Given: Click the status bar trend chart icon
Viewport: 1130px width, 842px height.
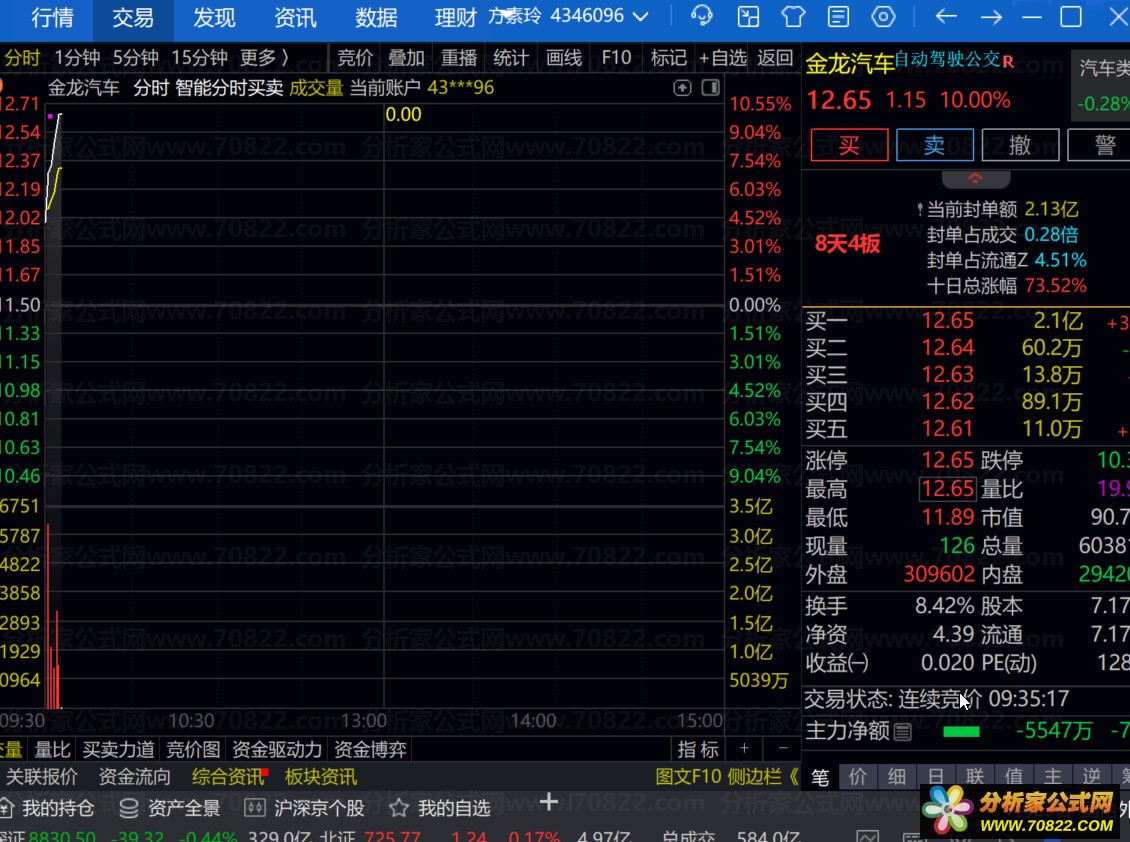Looking at the screenshot, I should pos(868,836).
